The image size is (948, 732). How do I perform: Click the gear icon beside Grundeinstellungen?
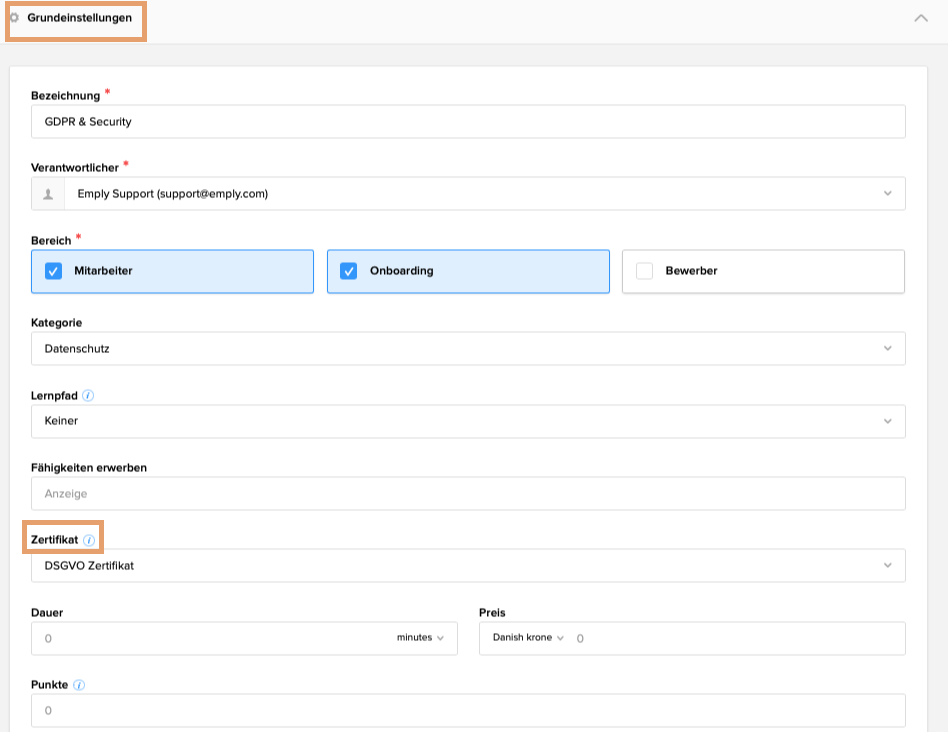tap(14, 18)
